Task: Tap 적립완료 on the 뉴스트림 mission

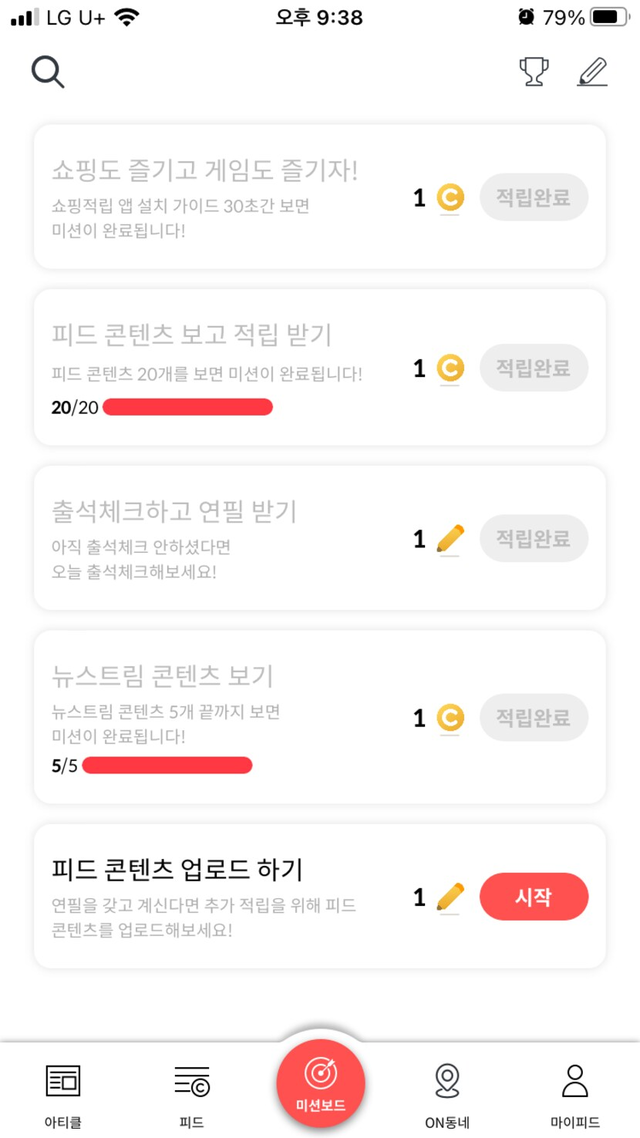Action: (534, 717)
